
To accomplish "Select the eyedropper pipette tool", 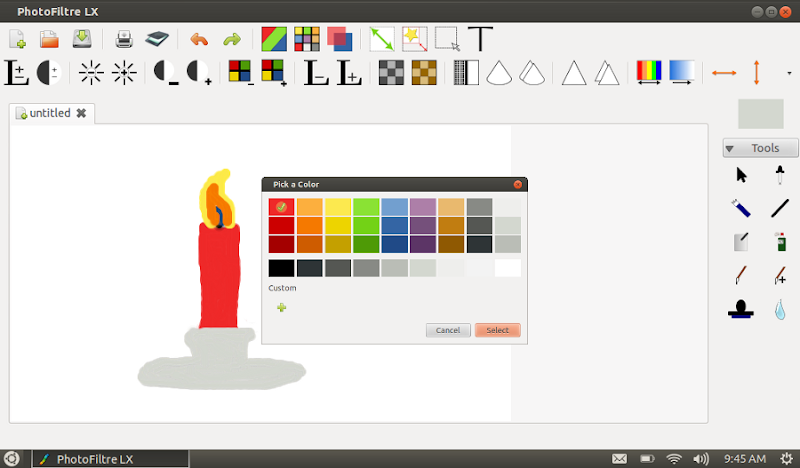I will tap(780, 175).
